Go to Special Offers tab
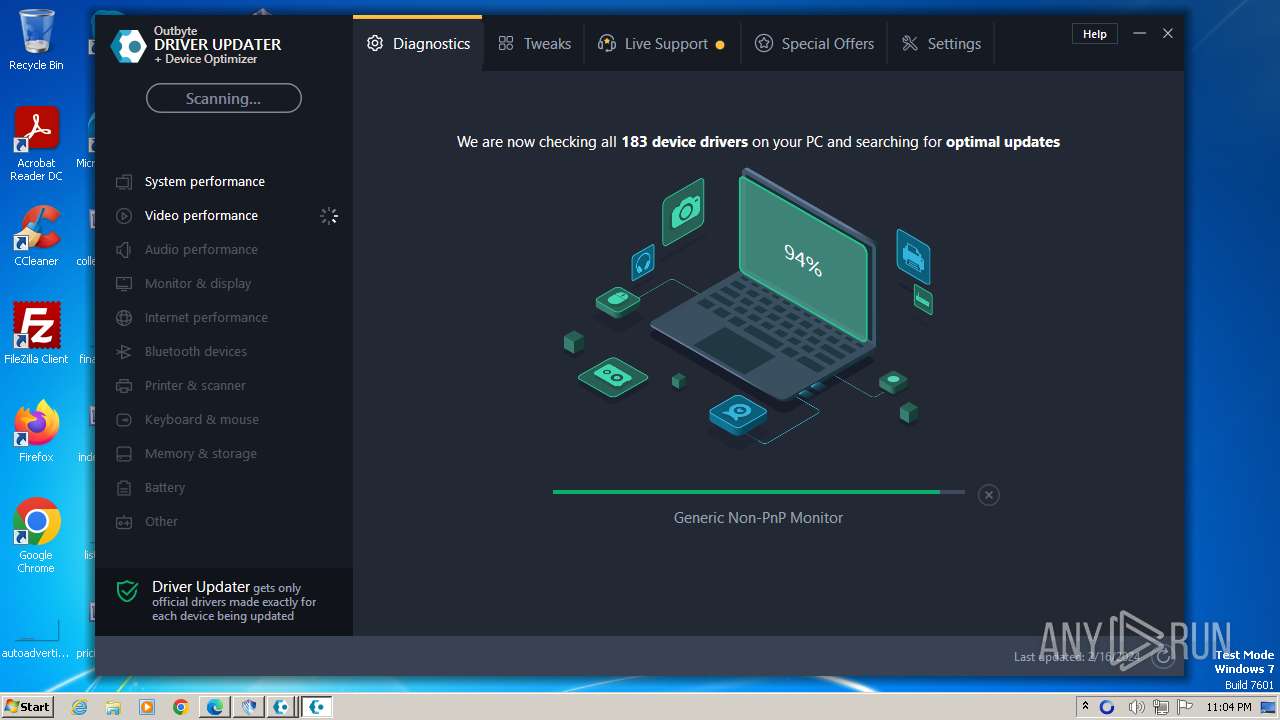1280x720 pixels. click(814, 44)
